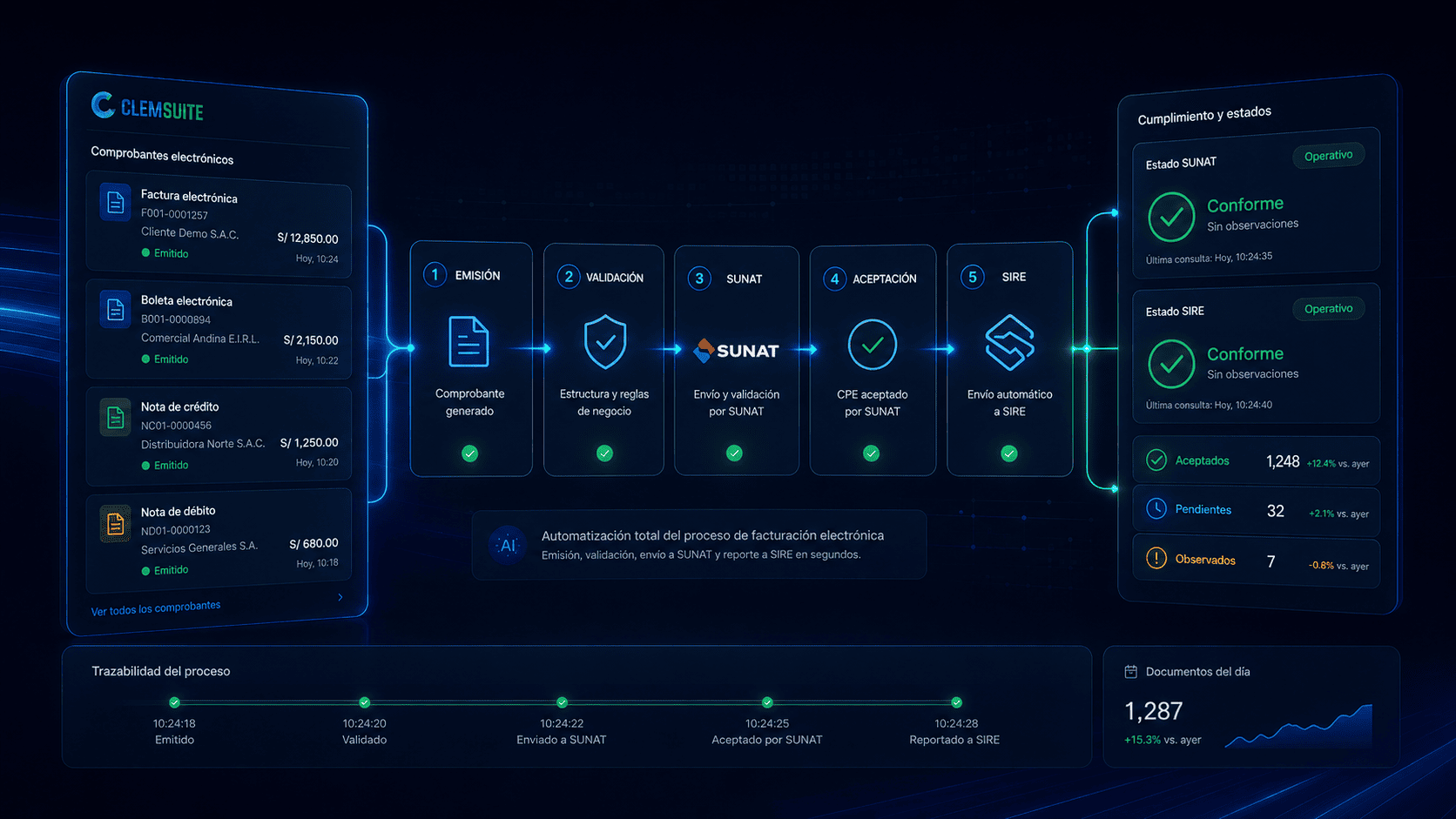Click the ND01-0000123 debit note number

tap(176, 530)
